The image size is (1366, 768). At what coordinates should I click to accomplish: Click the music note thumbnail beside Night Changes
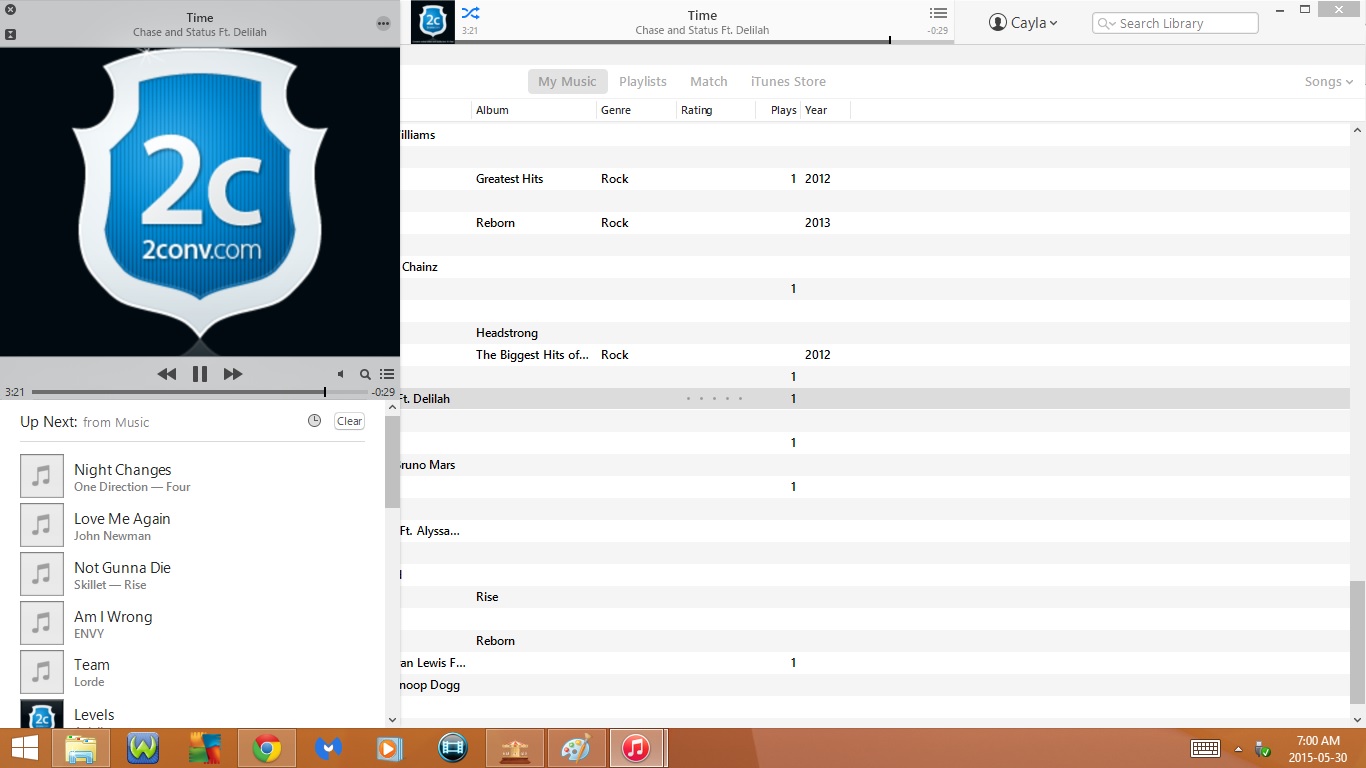pos(42,476)
